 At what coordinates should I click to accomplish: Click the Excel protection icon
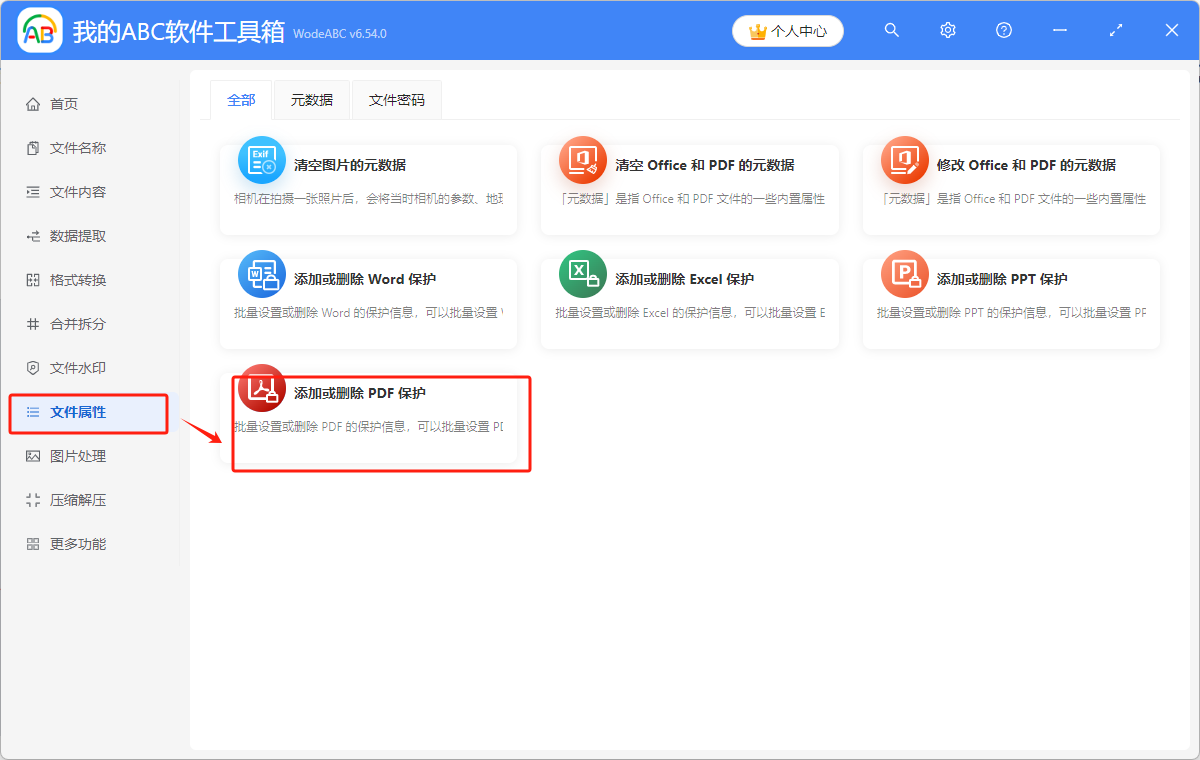(583, 274)
